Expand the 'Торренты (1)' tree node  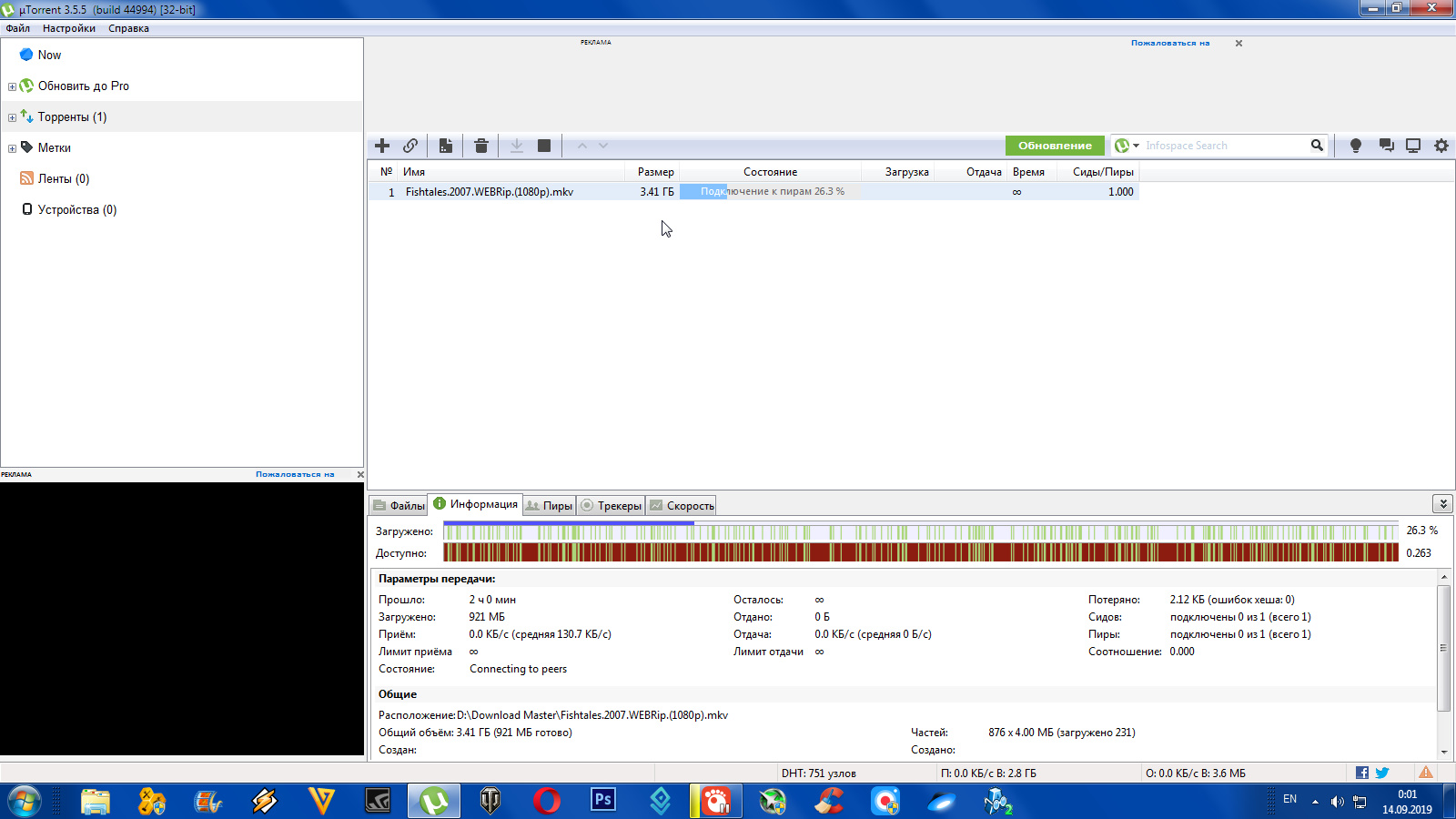tap(12, 117)
